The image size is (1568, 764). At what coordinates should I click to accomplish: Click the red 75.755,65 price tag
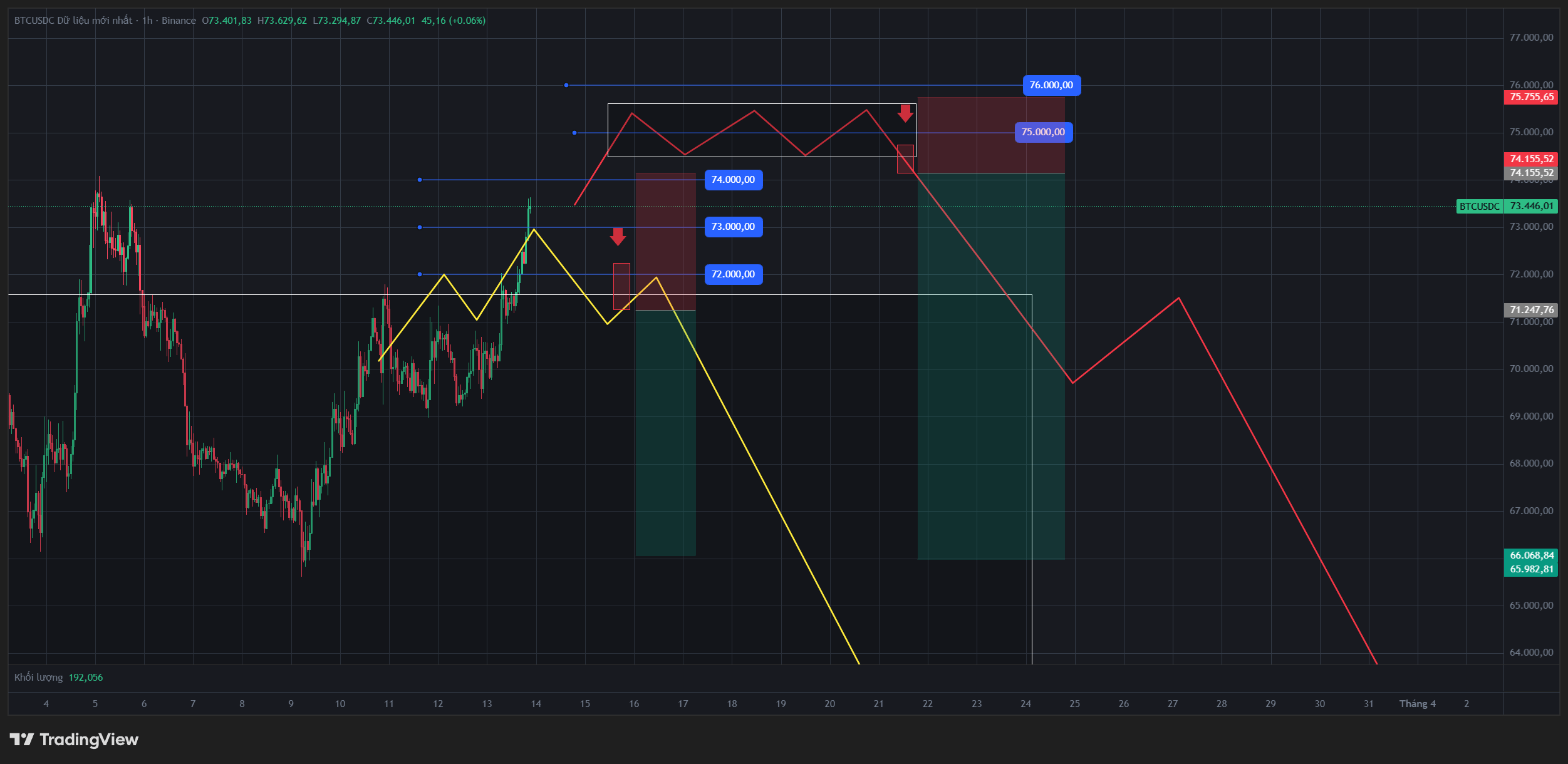tap(1531, 97)
